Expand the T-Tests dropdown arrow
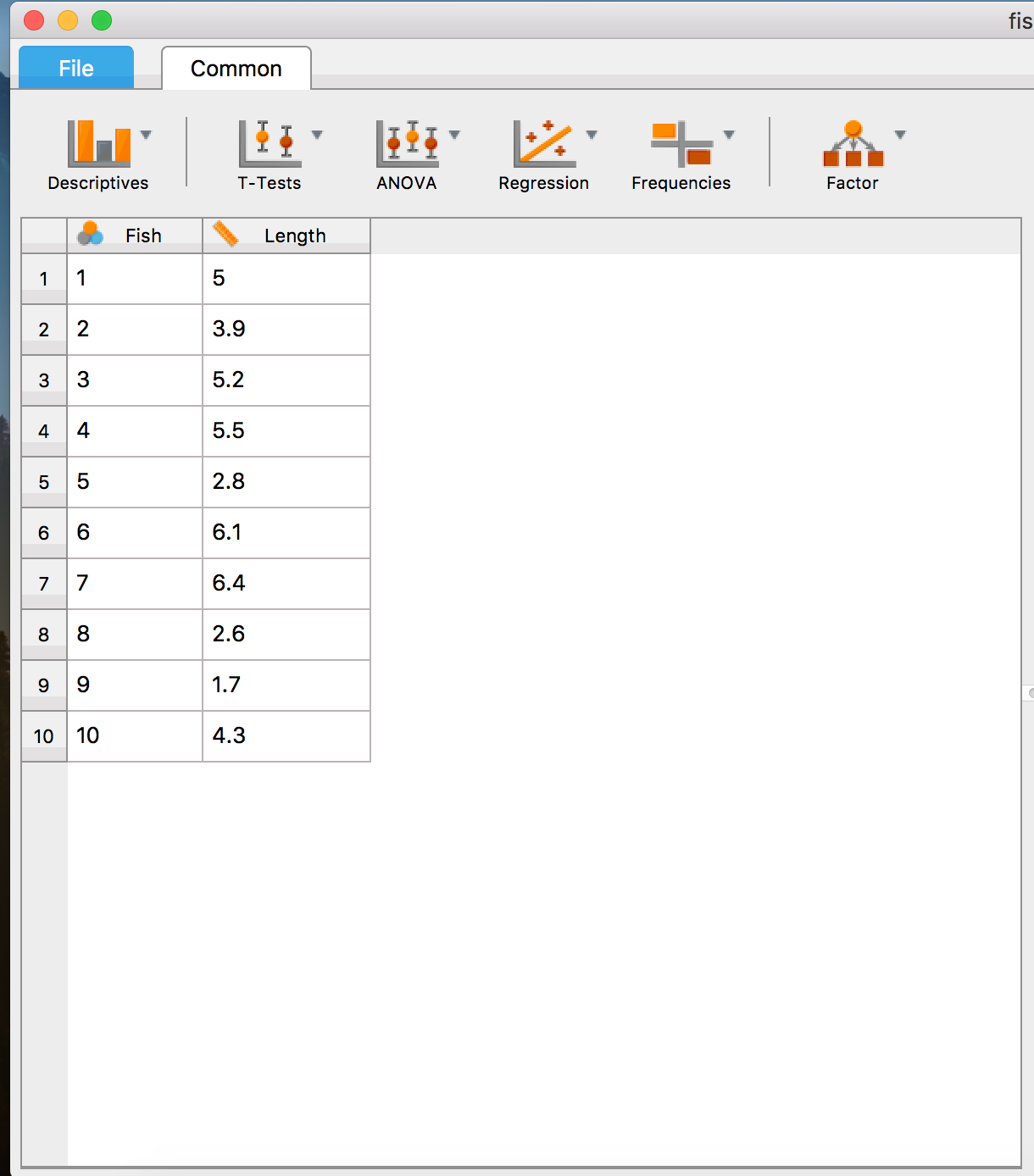This screenshot has height=1176, width=1034. click(x=317, y=135)
